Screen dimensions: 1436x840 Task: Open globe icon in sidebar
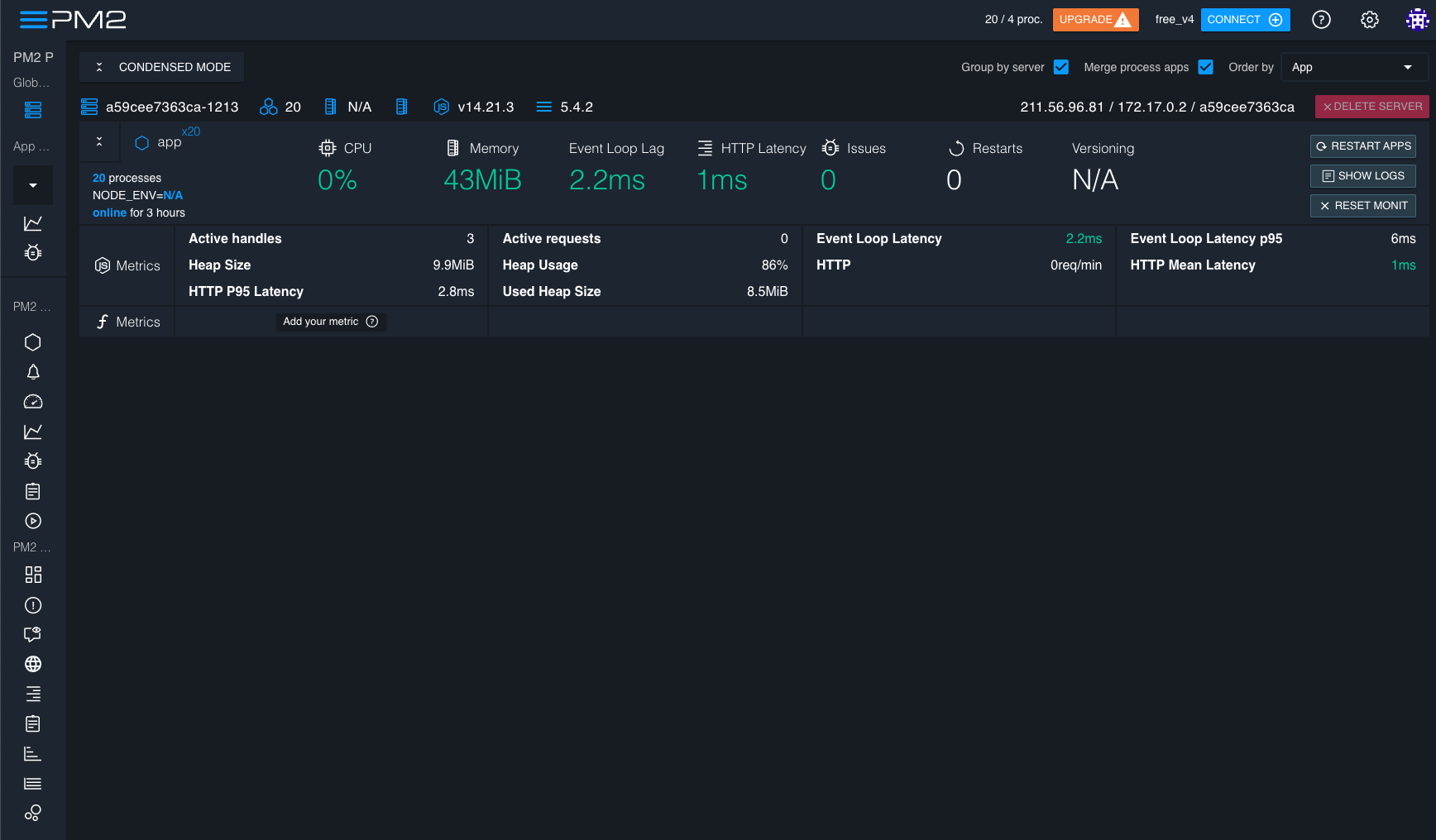33,664
